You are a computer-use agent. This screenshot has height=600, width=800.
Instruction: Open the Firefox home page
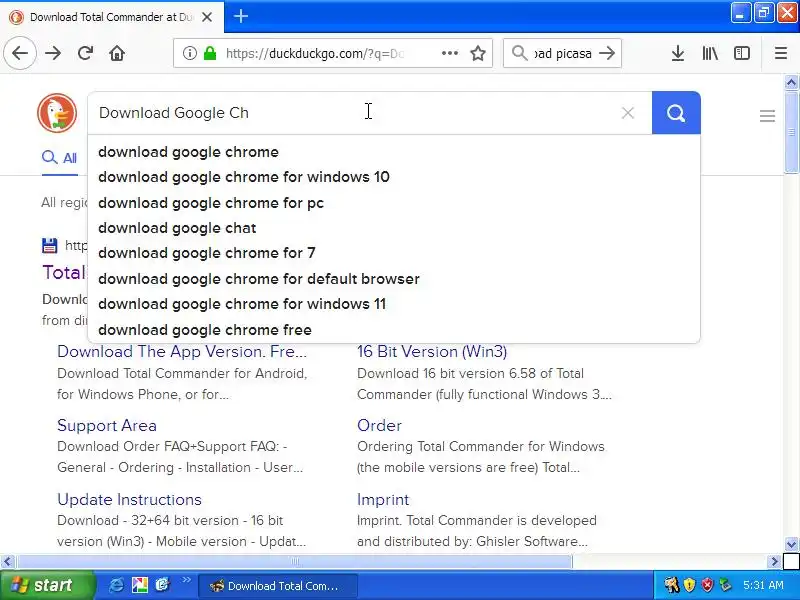point(117,53)
